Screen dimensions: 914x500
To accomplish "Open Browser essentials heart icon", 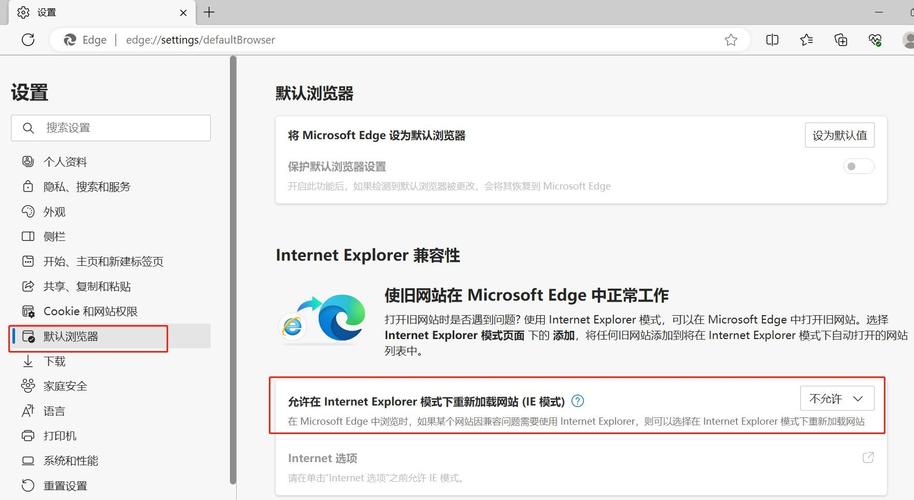I will (875, 40).
